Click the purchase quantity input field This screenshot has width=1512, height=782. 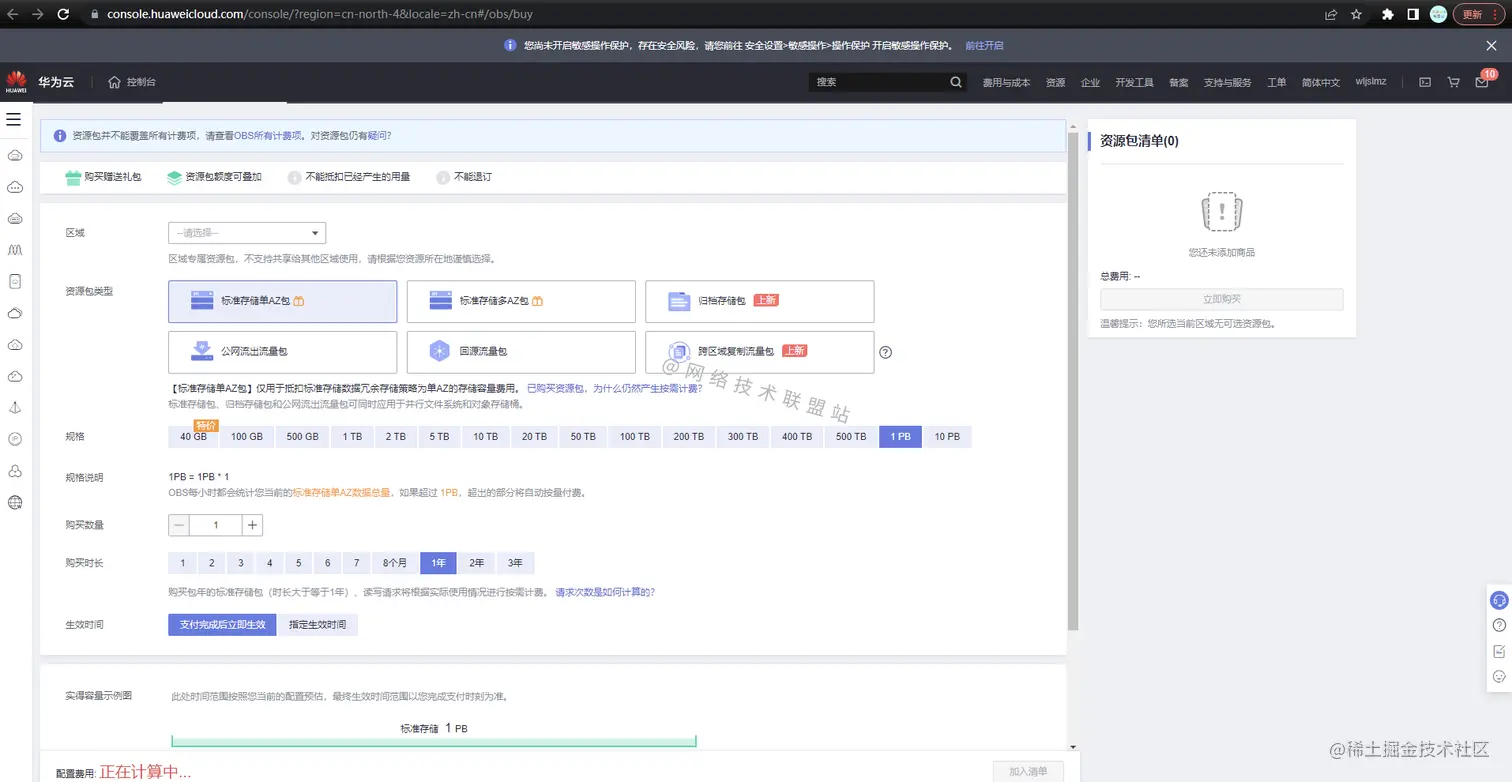(216, 525)
